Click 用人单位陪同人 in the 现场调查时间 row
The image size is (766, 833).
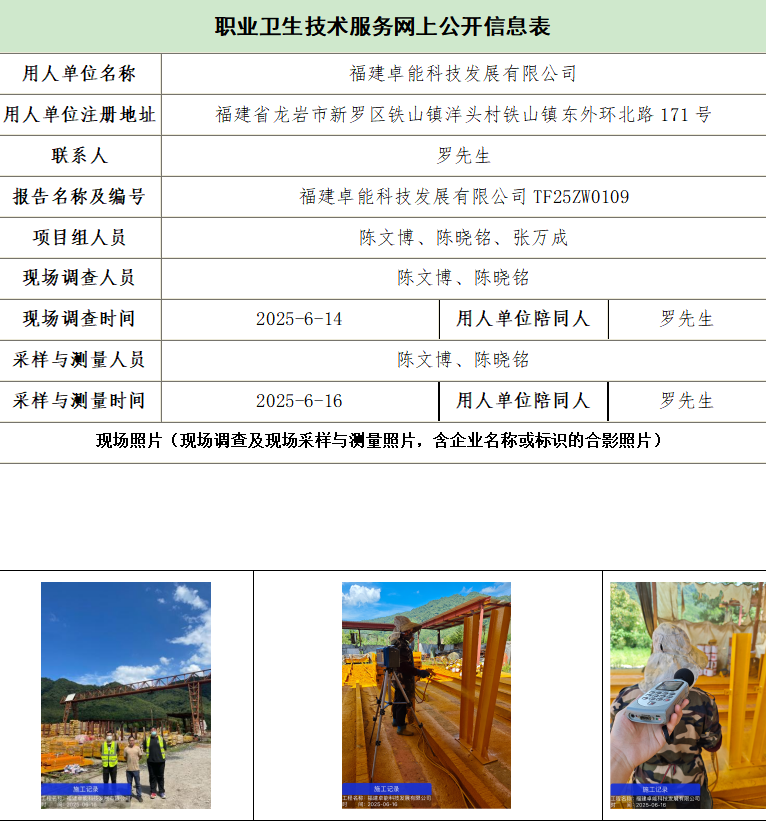coord(523,319)
